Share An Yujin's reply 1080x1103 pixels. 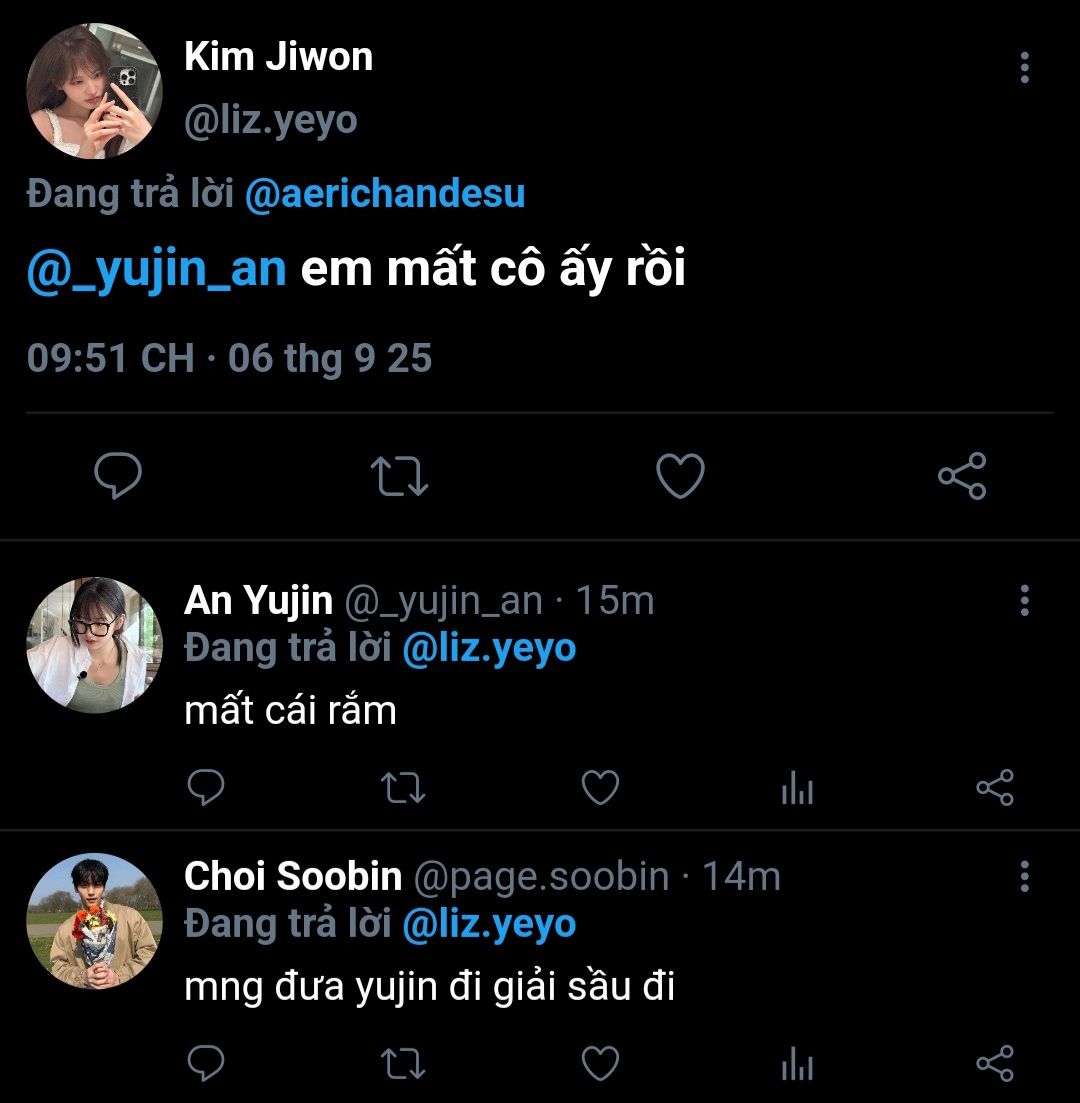994,788
